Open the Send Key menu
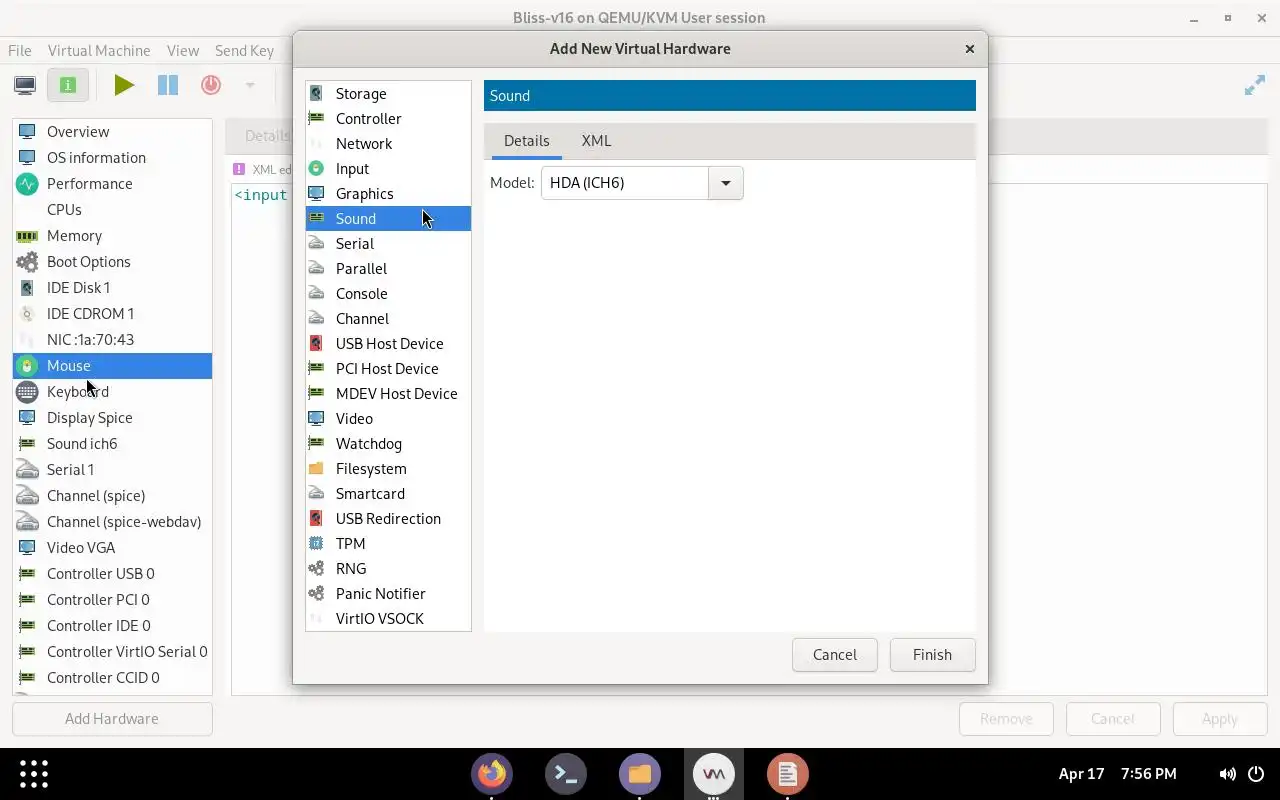This screenshot has height=800, width=1280. coord(244,50)
